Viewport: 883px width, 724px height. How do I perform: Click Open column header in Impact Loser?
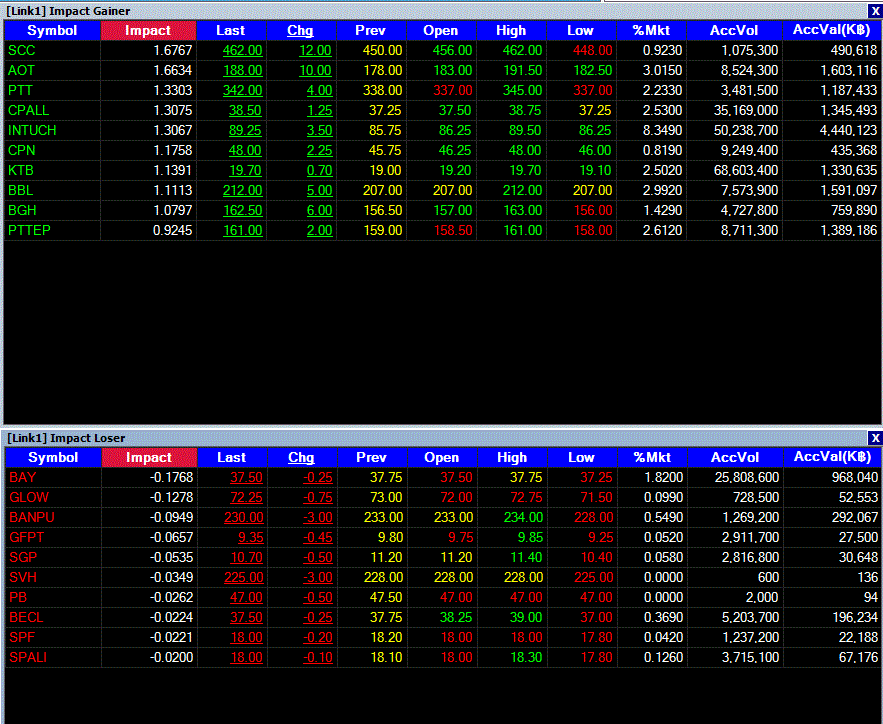[442, 457]
